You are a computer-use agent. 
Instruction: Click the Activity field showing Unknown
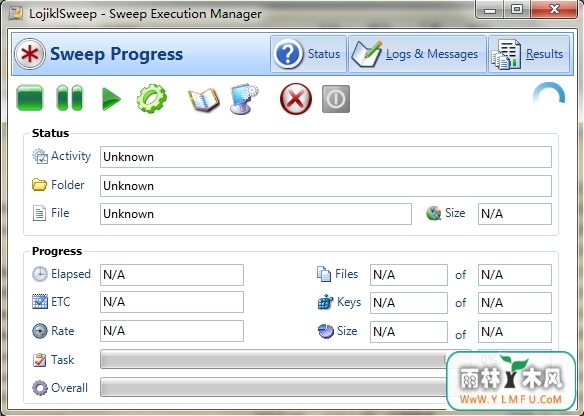[326, 157]
